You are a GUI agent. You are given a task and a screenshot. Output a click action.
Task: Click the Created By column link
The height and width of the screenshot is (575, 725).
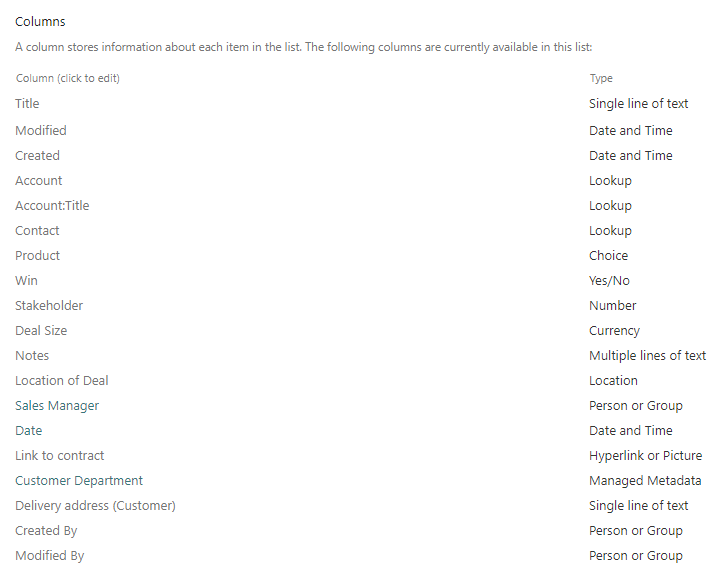46,531
